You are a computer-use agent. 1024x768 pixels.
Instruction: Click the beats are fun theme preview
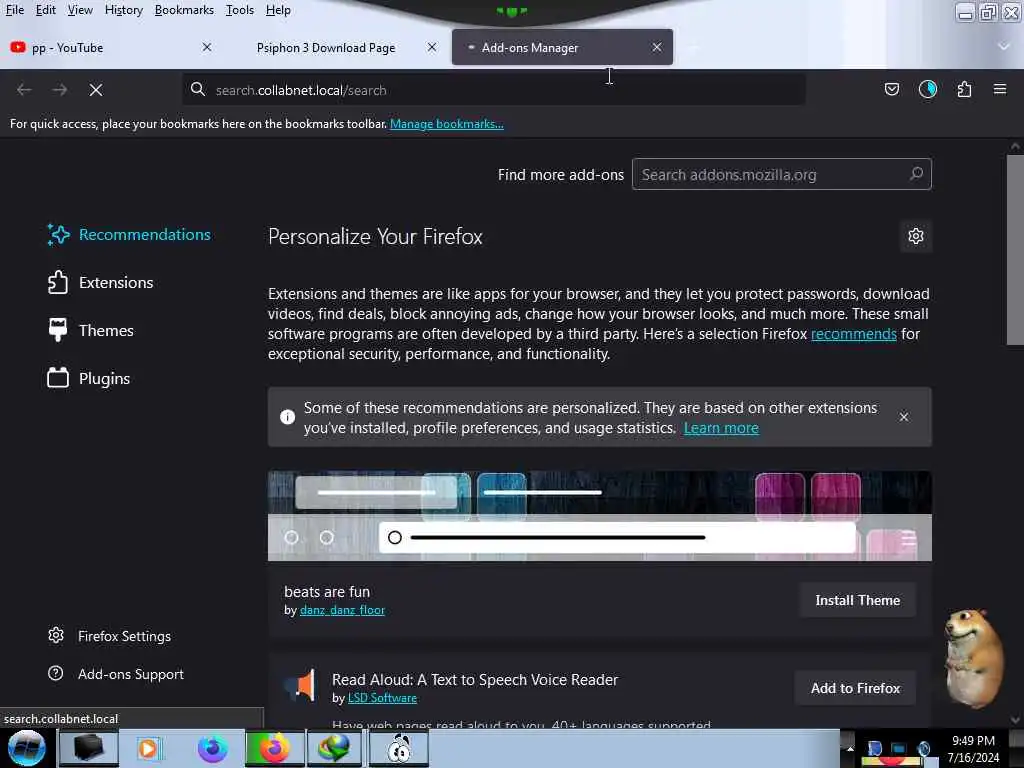click(x=600, y=516)
